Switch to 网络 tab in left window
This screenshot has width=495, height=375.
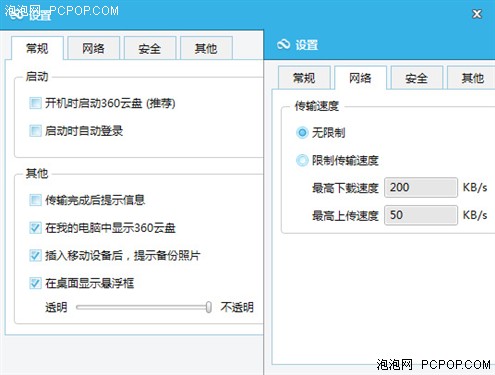(93, 49)
